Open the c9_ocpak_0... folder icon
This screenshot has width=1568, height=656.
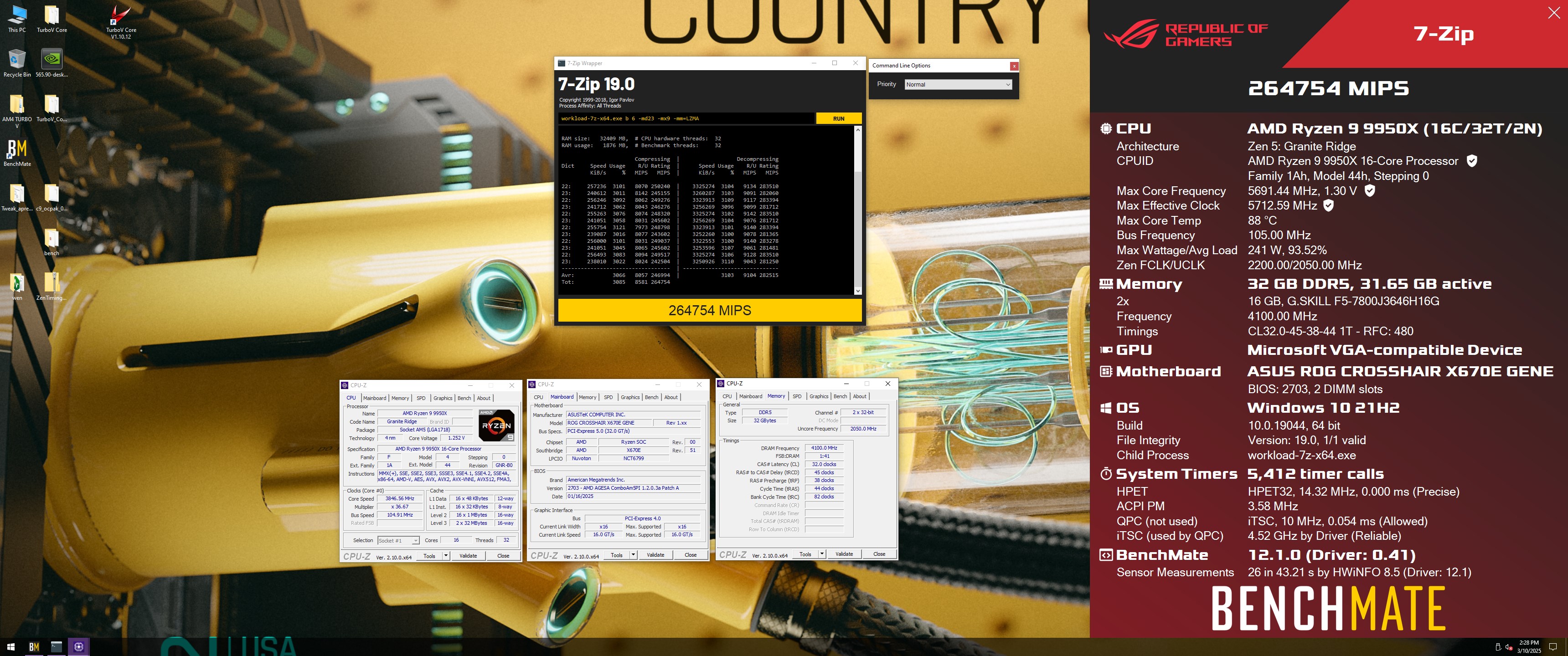[52, 197]
